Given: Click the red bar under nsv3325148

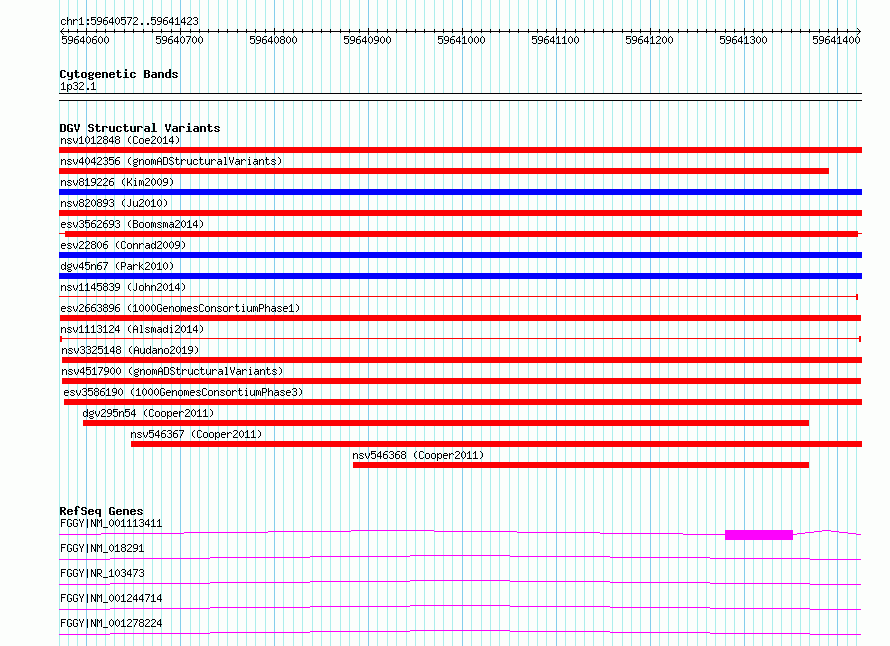Looking at the screenshot, I should (x=462, y=360).
